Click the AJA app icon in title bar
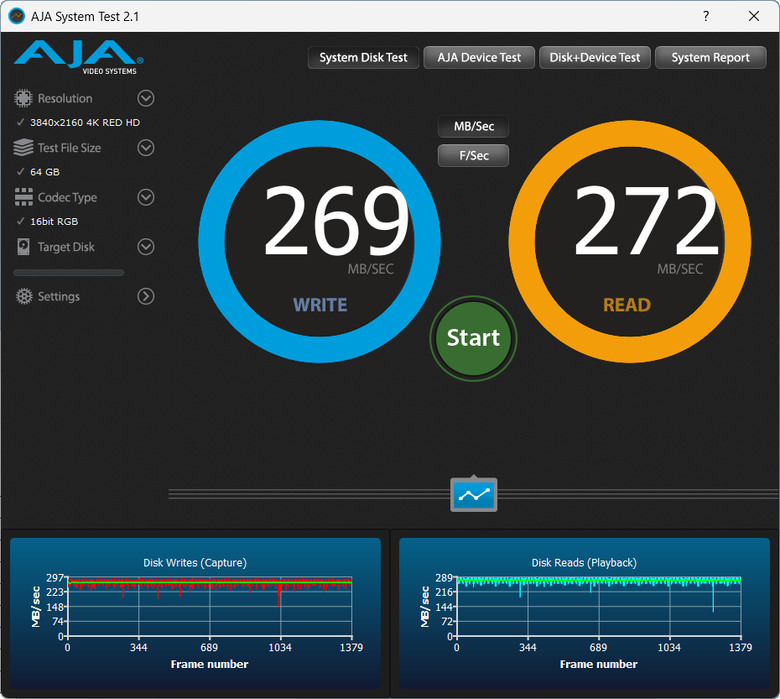 17,16
